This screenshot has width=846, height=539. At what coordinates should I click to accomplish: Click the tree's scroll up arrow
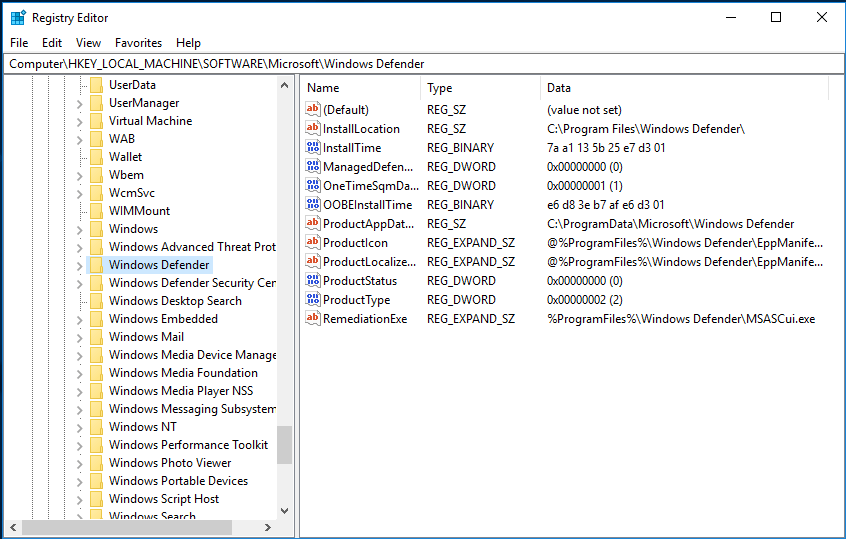(284, 85)
